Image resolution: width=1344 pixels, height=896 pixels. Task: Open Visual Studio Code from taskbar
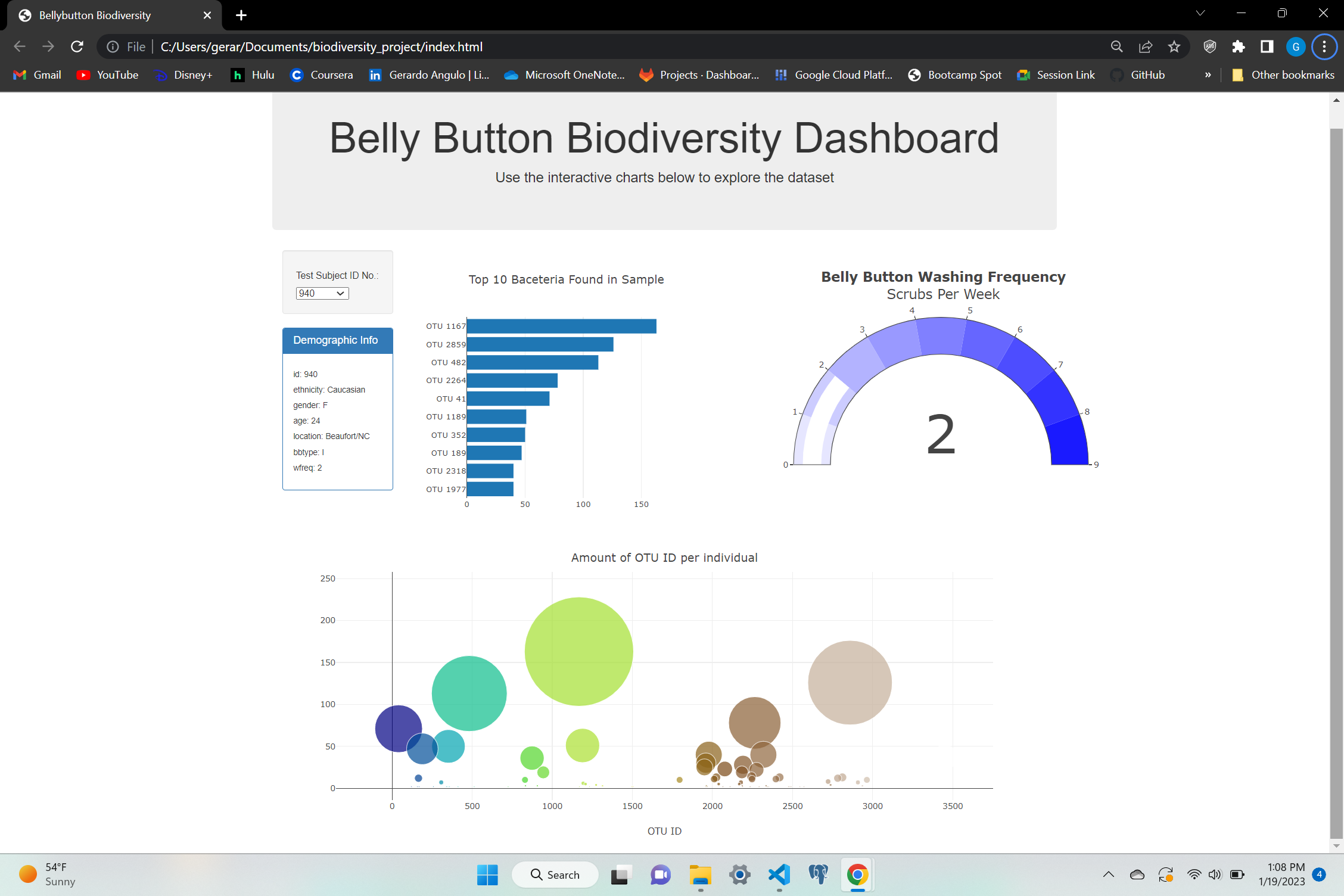coord(779,875)
